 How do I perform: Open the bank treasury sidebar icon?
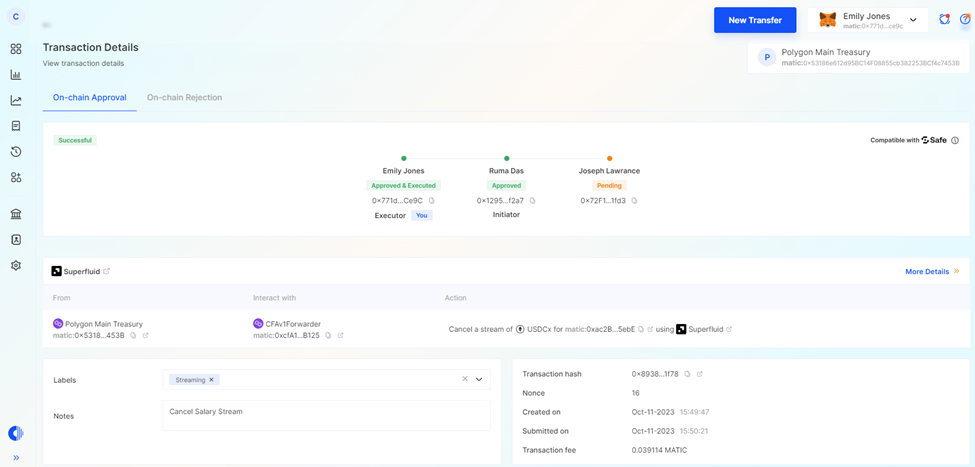tap(16, 214)
